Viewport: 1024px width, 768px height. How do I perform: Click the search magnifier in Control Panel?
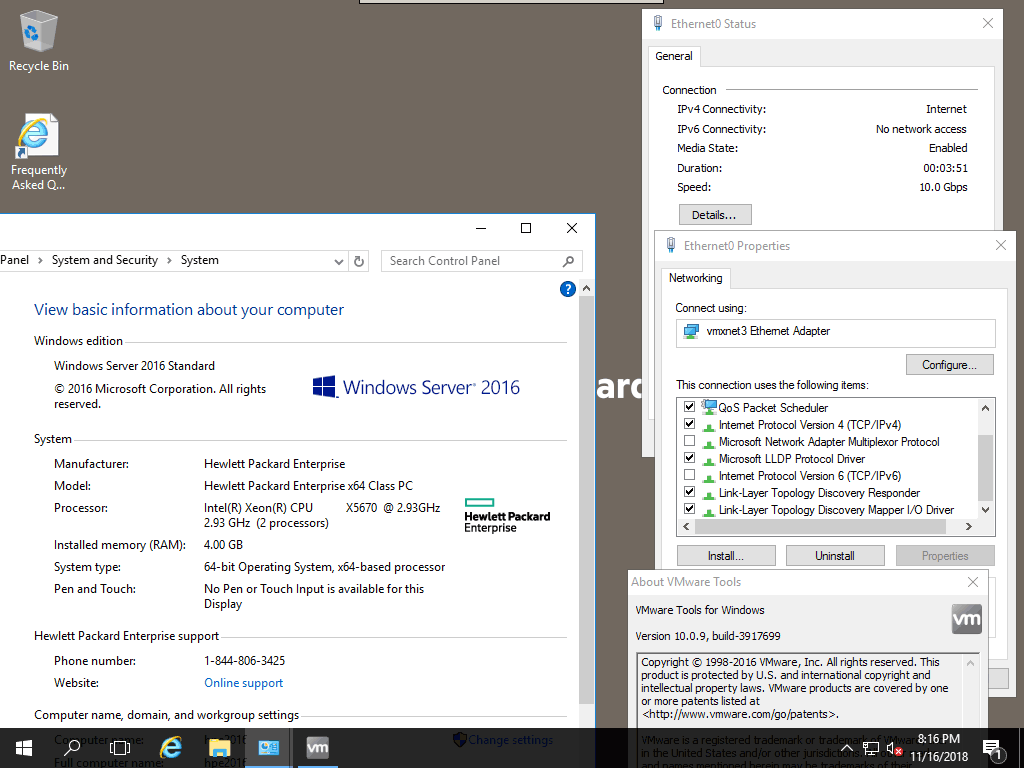click(568, 261)
